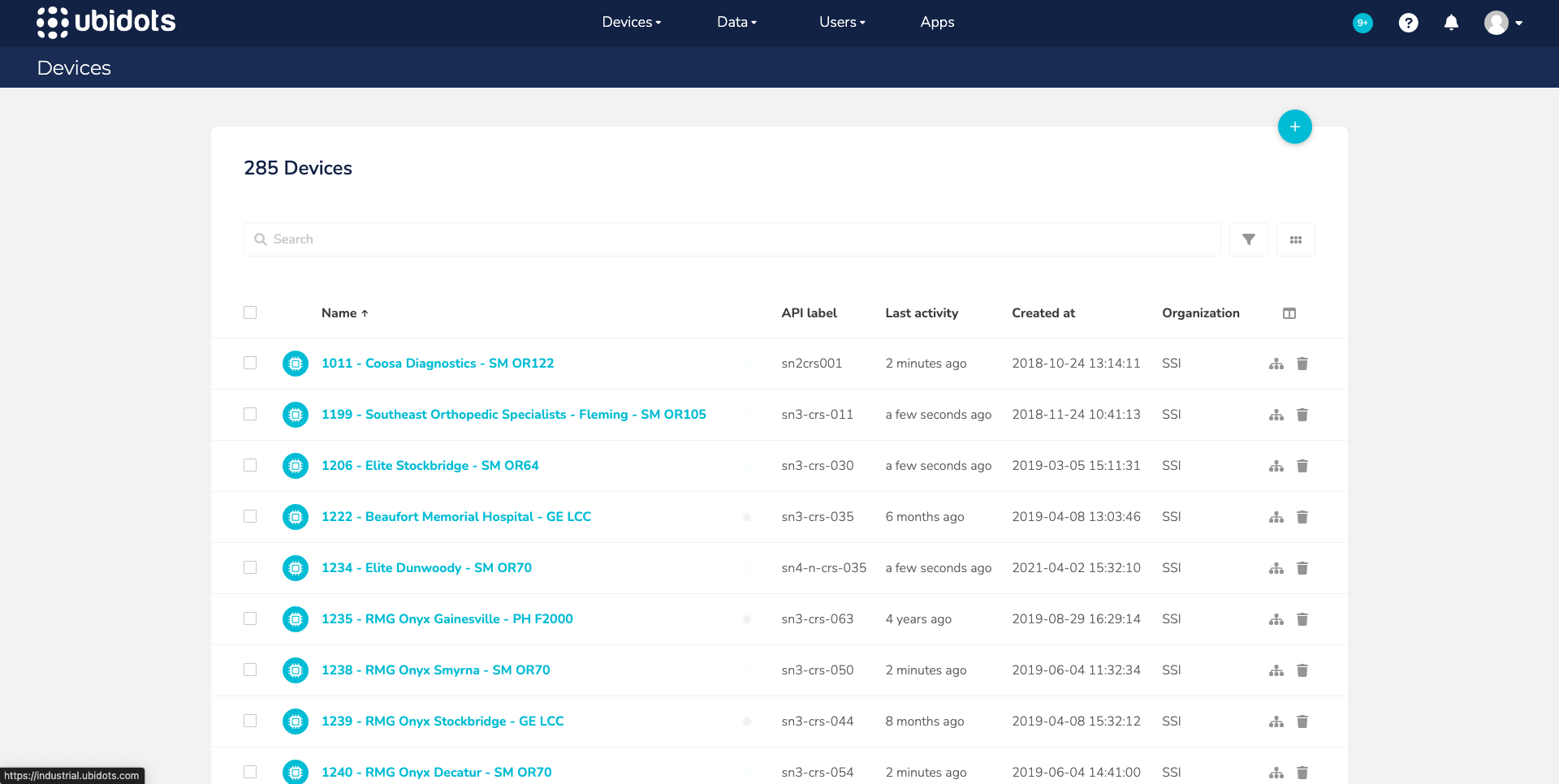The width and height of the screenshot is (1559, 784).
Task: Open the user avatar account menu
Action: tap(1503, 23)
